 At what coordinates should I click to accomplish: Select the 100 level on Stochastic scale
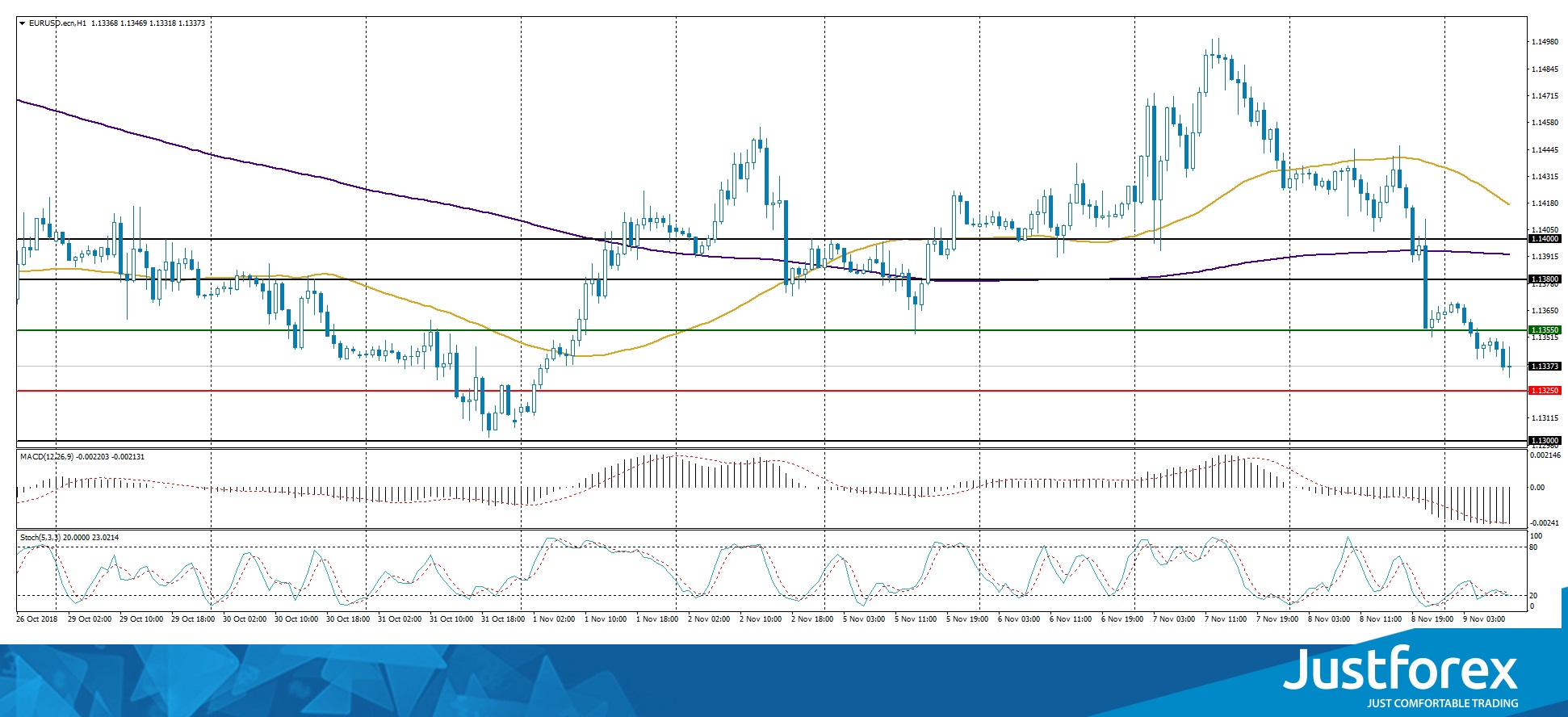click(1537, 536)
